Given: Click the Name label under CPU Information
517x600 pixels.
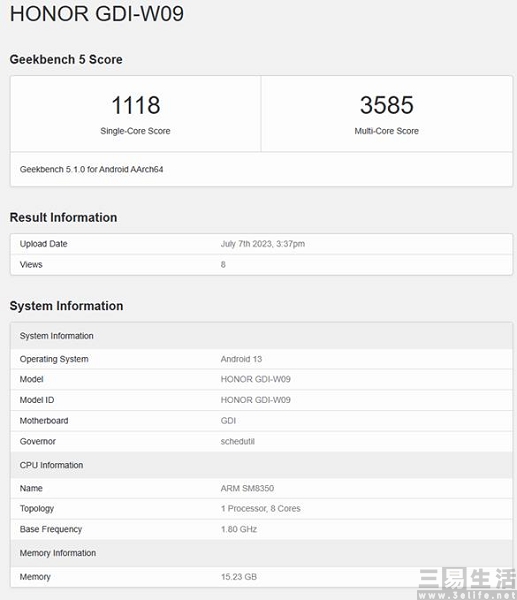Looking at the screenshot, I should click(x=31, y=488).
